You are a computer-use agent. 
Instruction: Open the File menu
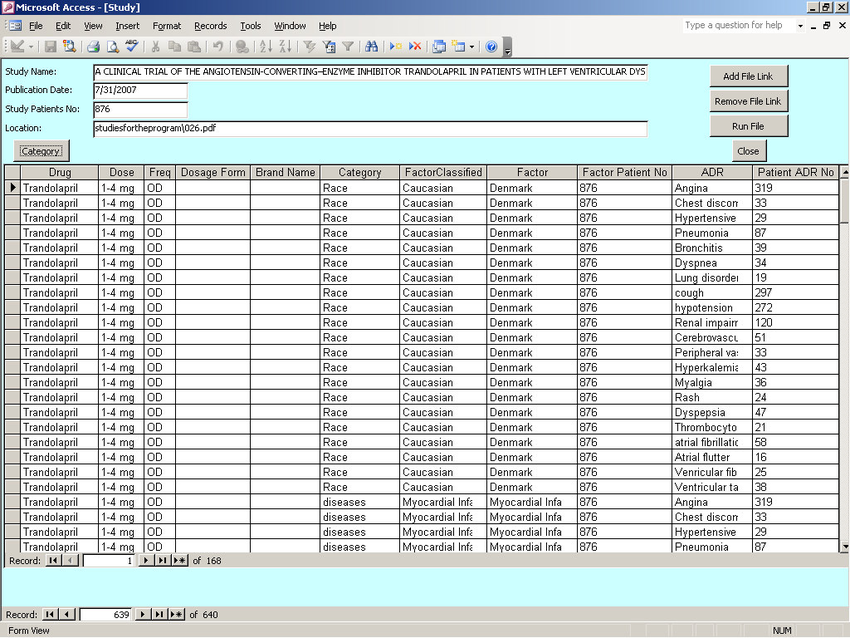(x=36, y=25)
